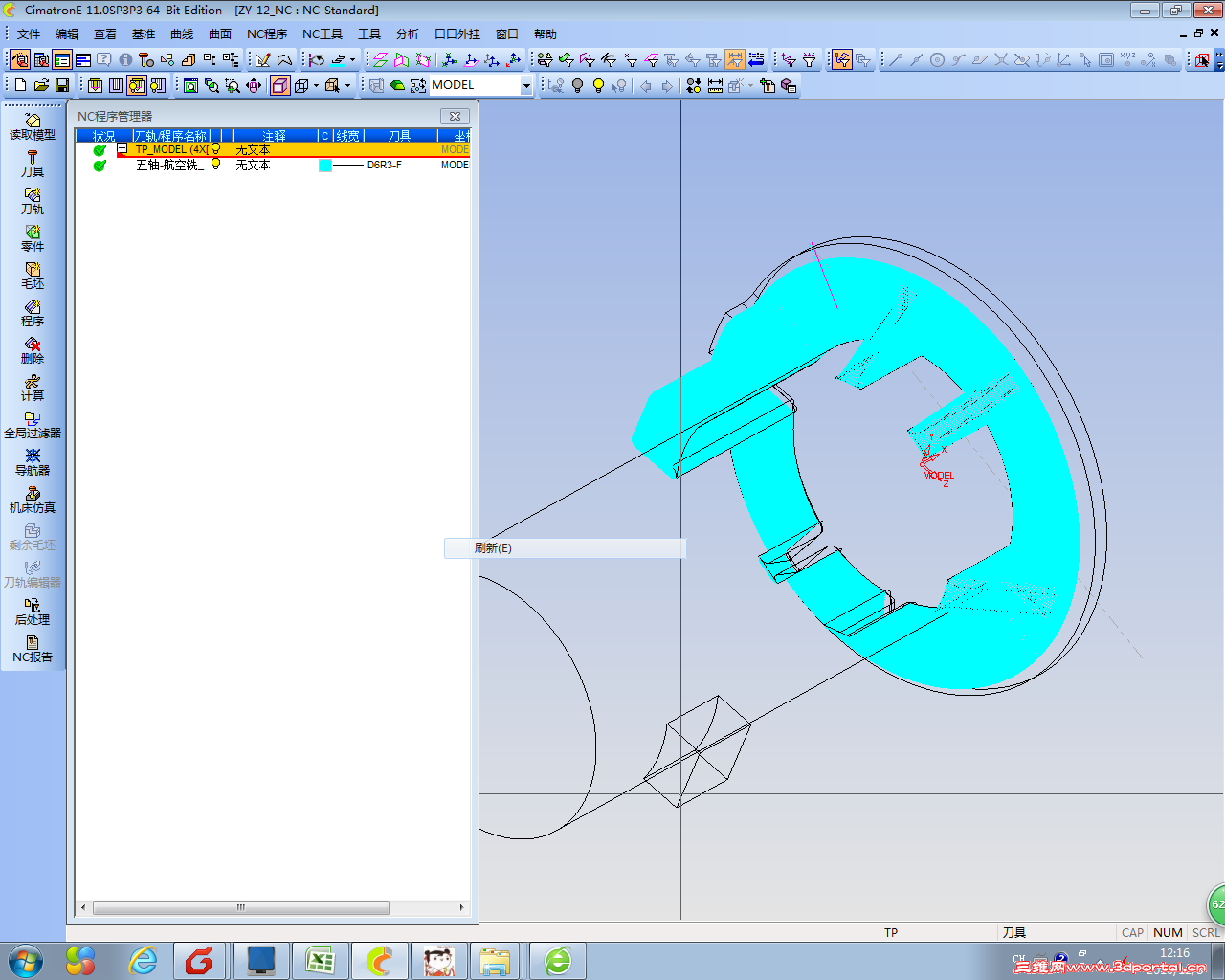Open Internet Explorer from the taskbar

pyautogui.click(x=144, y=960)
